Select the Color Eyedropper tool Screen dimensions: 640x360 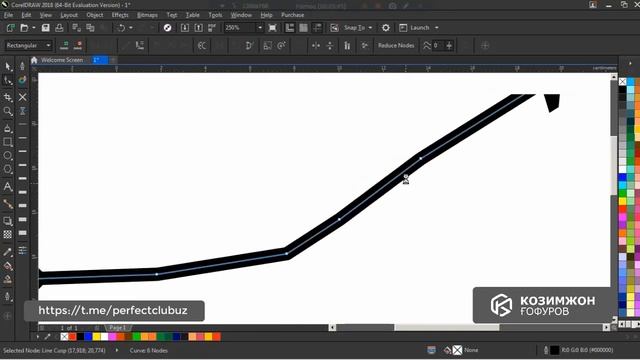click(x=8, y=252)
